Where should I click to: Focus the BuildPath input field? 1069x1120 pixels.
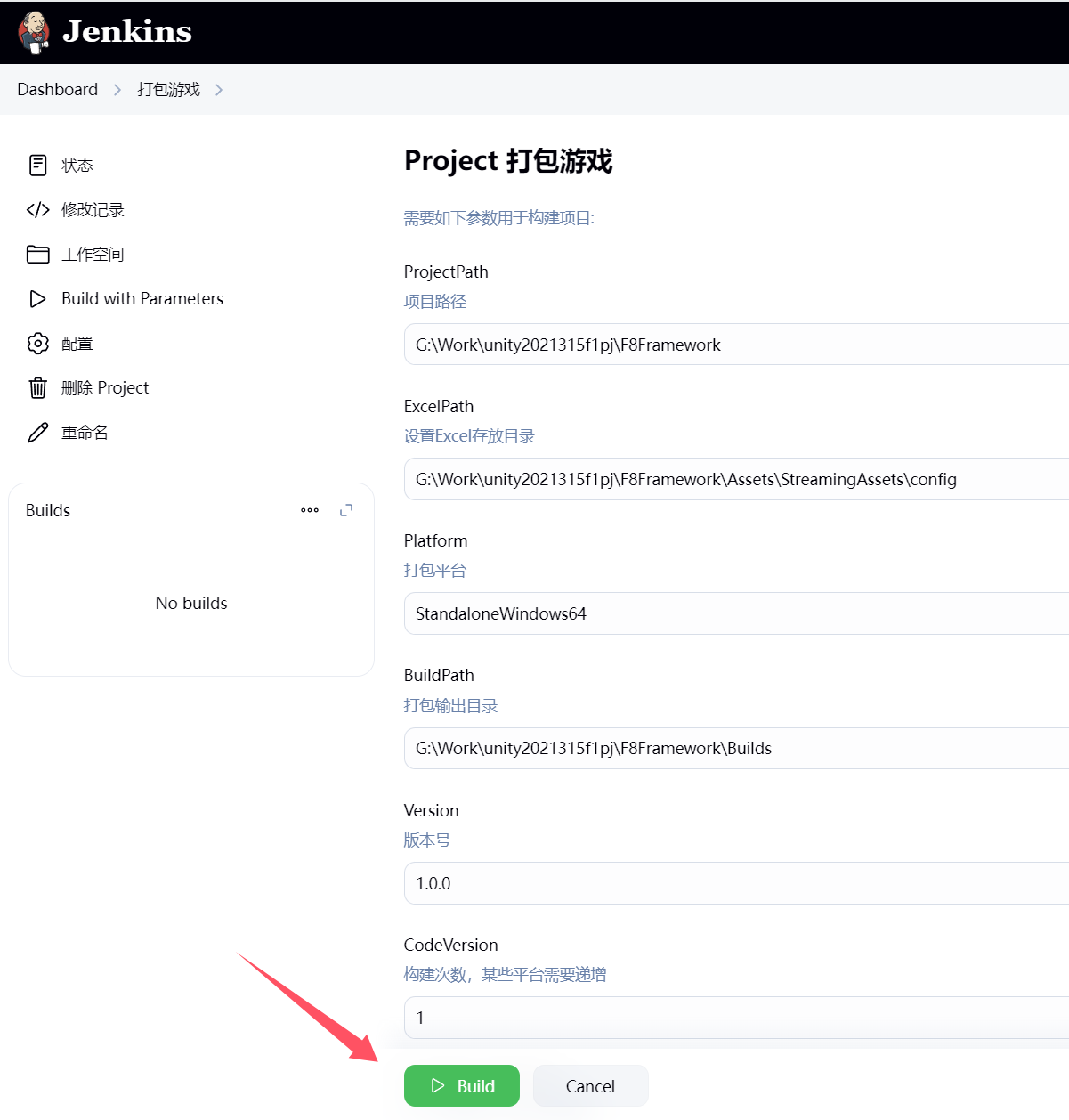tap(737, 748)
